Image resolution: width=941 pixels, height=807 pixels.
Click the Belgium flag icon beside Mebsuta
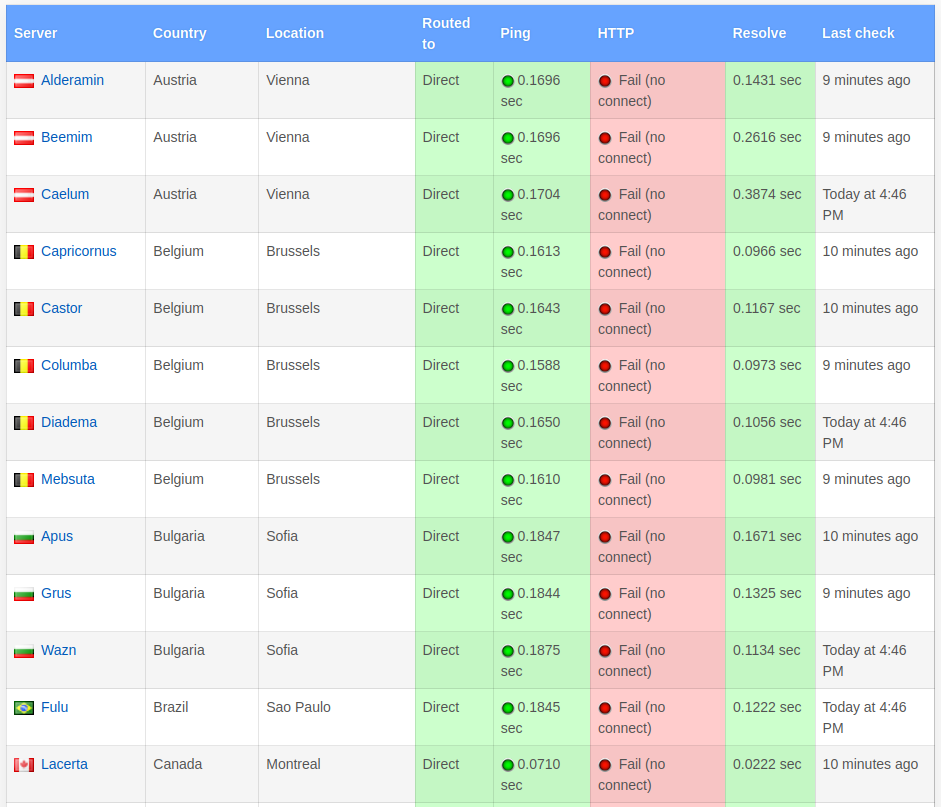pyautogui.click(x=24, y=480)
